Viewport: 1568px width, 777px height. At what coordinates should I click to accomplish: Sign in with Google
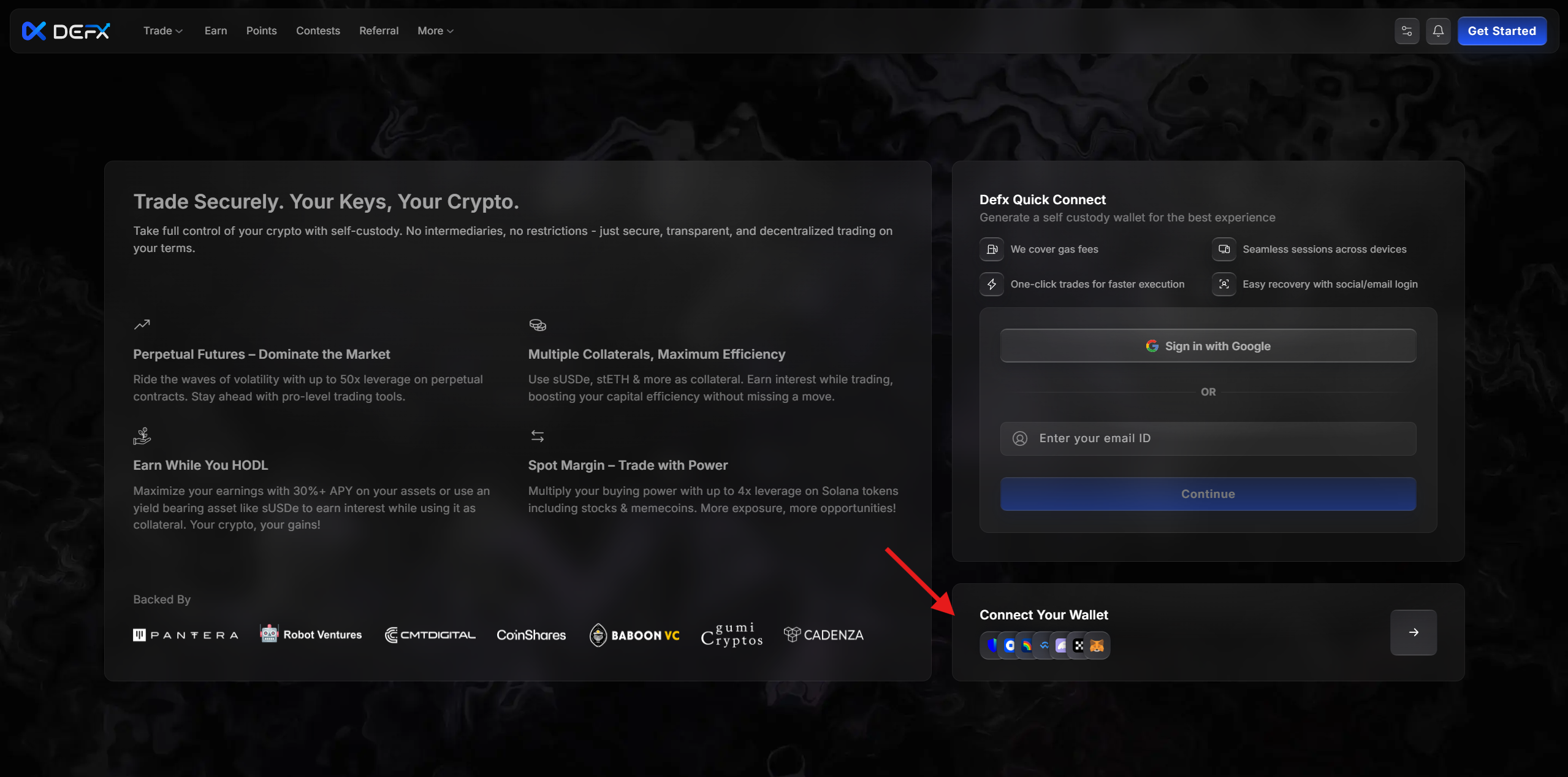tap(1208, 346)
